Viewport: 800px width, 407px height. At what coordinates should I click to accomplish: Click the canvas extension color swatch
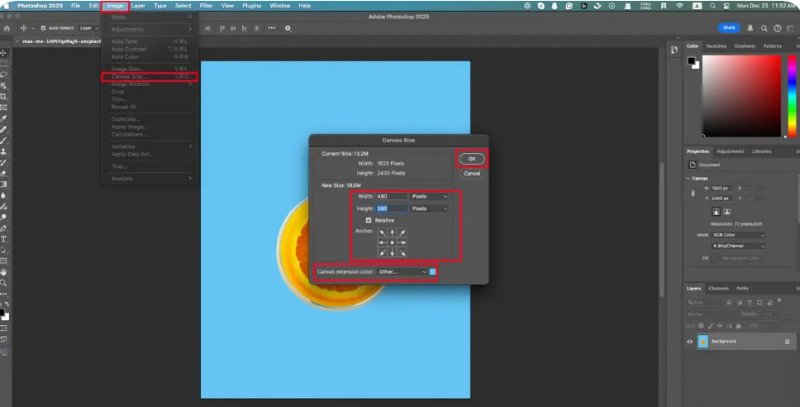click(x=433, y=272)
